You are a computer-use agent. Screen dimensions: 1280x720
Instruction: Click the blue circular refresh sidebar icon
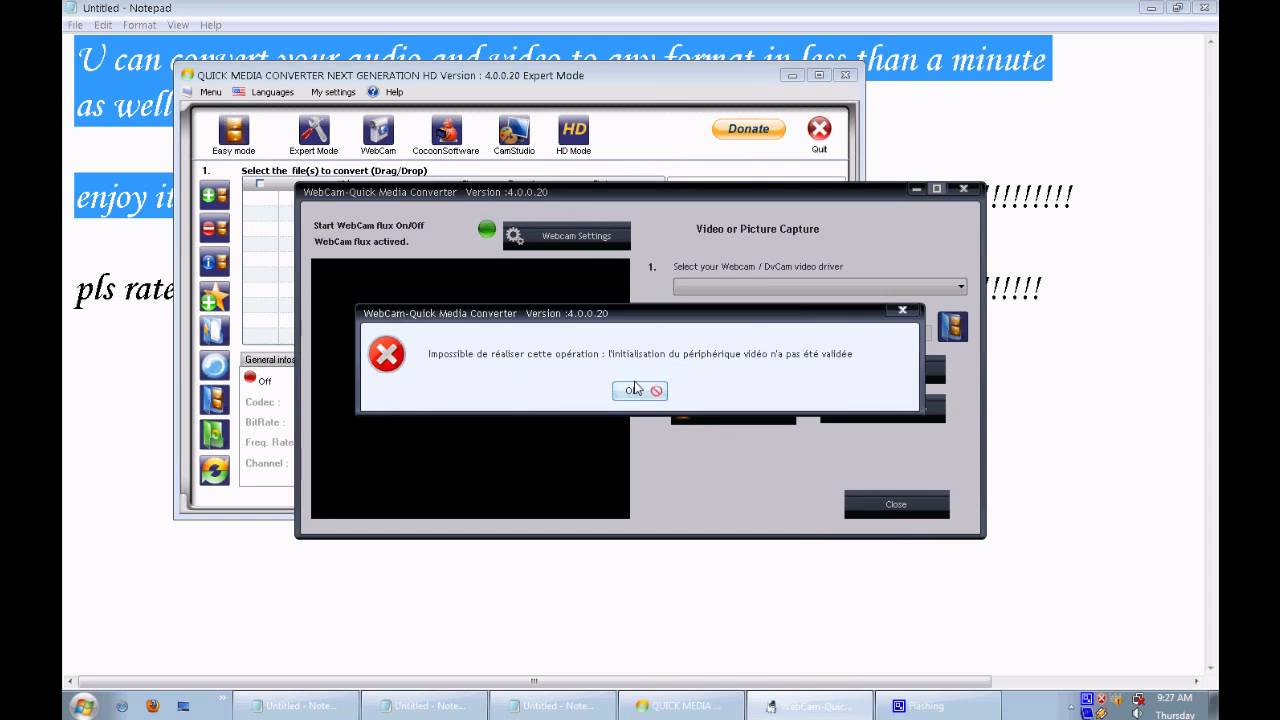point(214,365)
